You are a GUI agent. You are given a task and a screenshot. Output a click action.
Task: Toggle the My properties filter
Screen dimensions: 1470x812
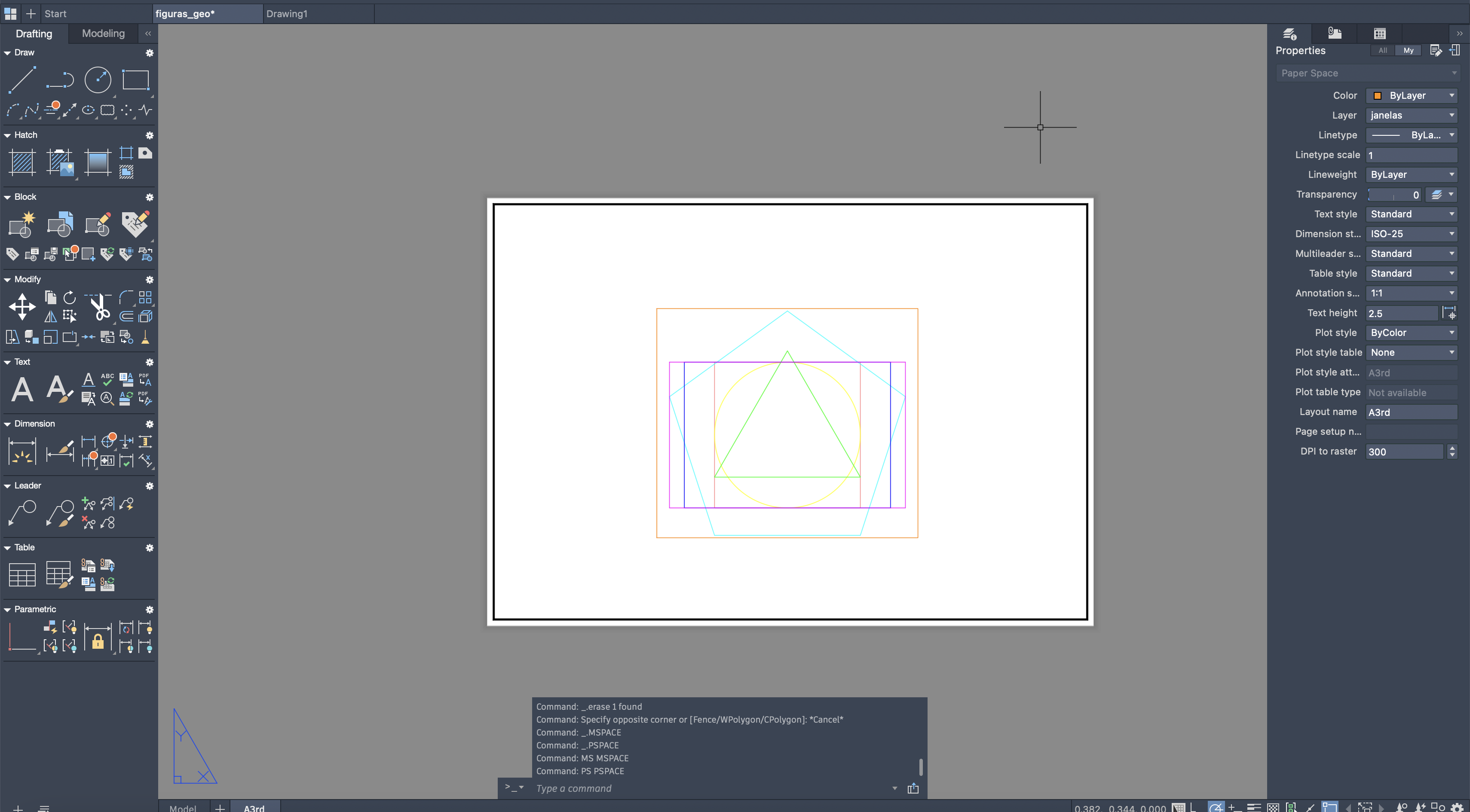(x=1409, y=51)
